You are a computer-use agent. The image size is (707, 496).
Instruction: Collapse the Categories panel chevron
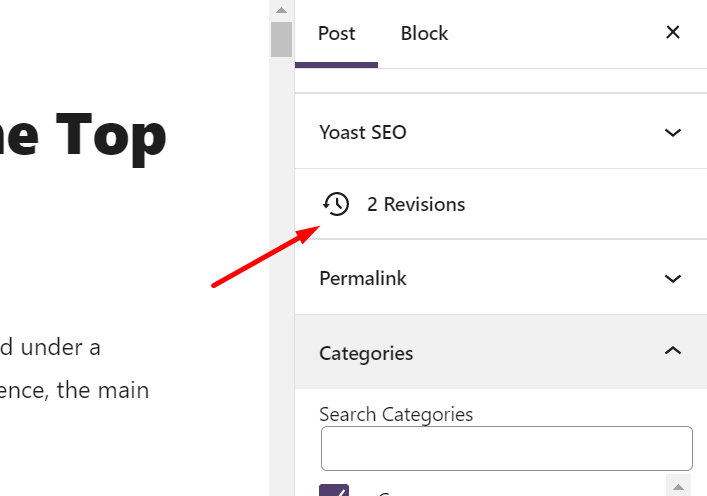(673, 351)
